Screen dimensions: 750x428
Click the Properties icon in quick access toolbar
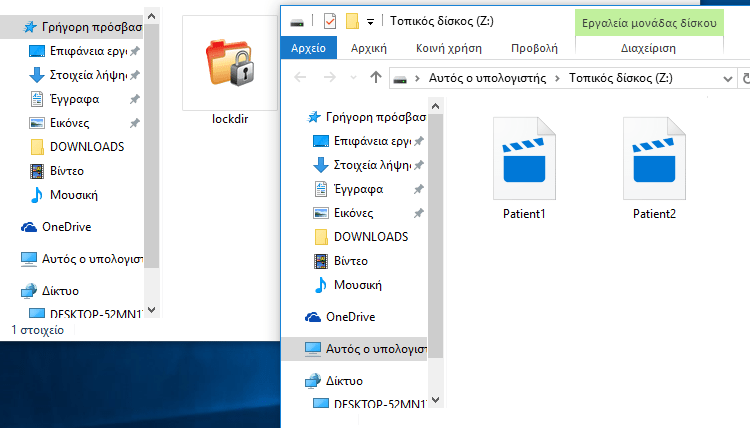(x=330, y=21)
